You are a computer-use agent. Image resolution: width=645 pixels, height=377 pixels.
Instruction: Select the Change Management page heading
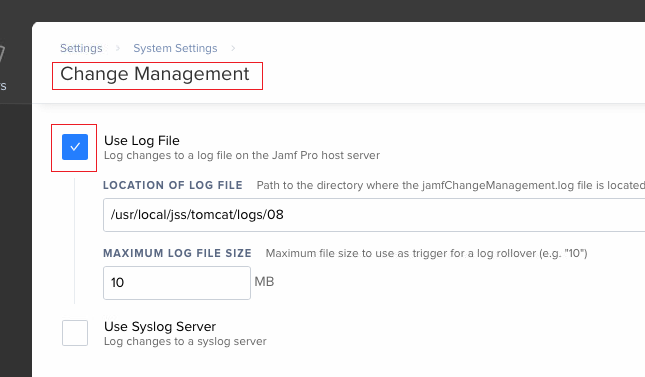(x=155, y=74)
